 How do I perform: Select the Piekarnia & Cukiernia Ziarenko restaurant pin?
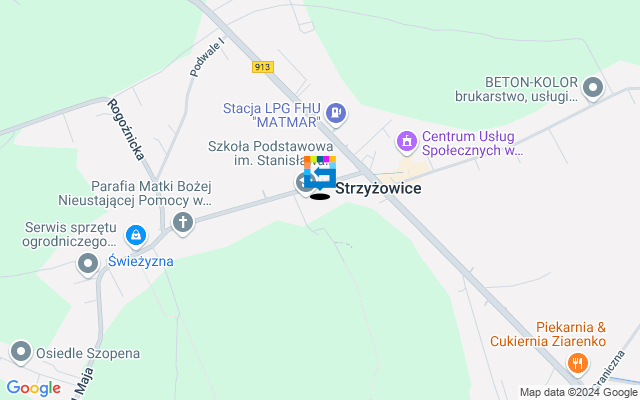tap(578, 364)
